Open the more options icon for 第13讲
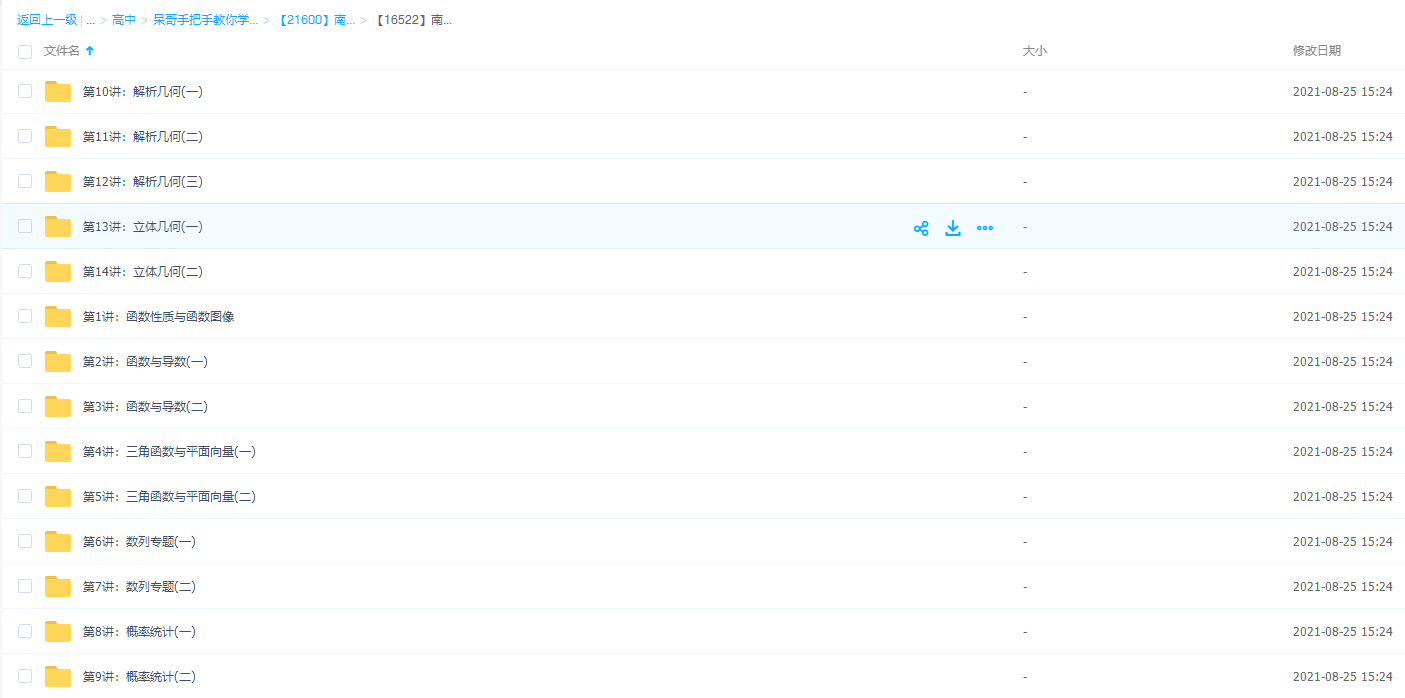Image resolution: width=1405 pixels, height=698 pixels. 985,228
